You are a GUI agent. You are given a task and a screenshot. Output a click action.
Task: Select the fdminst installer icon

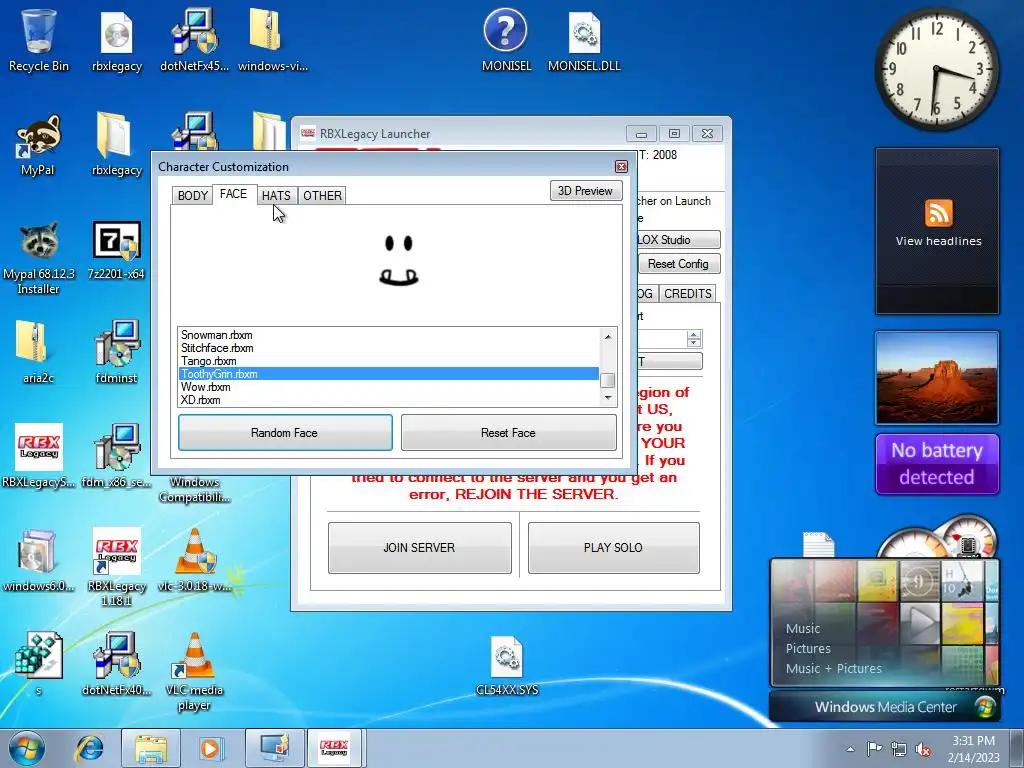click(116, 351)
